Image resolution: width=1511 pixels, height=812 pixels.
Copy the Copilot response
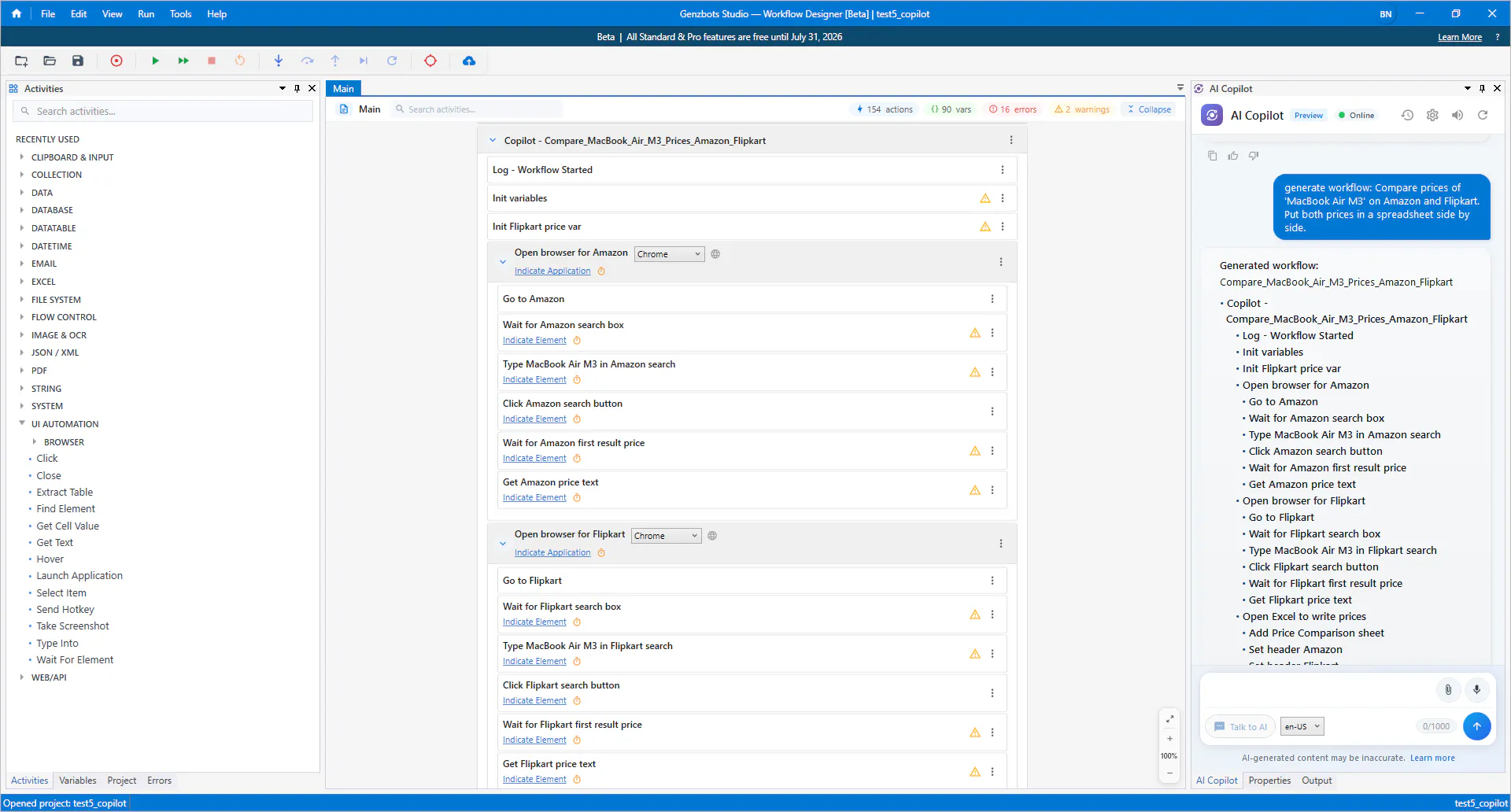click(x=1213, y=156)
